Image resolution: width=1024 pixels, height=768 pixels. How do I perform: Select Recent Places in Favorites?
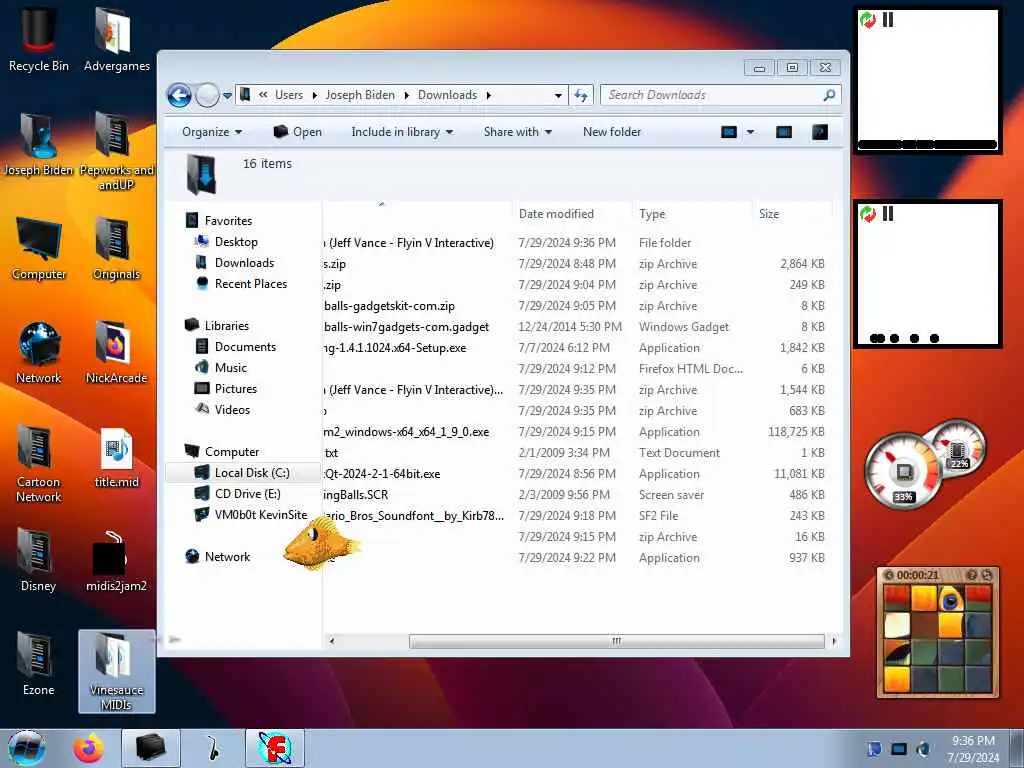(242, 283)
